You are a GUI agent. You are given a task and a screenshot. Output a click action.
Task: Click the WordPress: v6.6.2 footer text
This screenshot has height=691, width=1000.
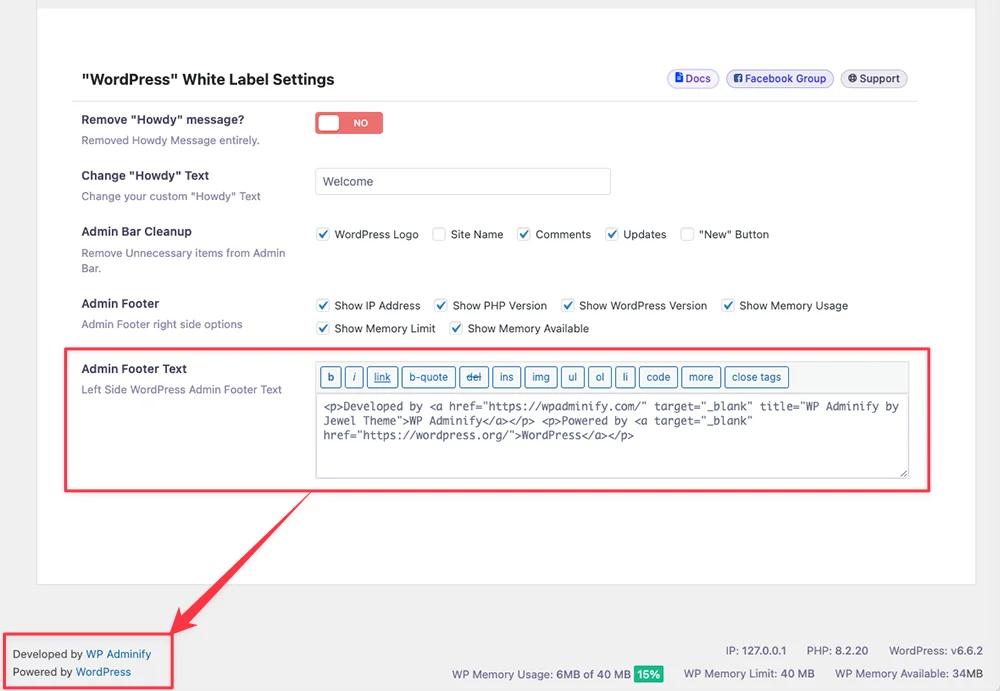pos(936,651)
